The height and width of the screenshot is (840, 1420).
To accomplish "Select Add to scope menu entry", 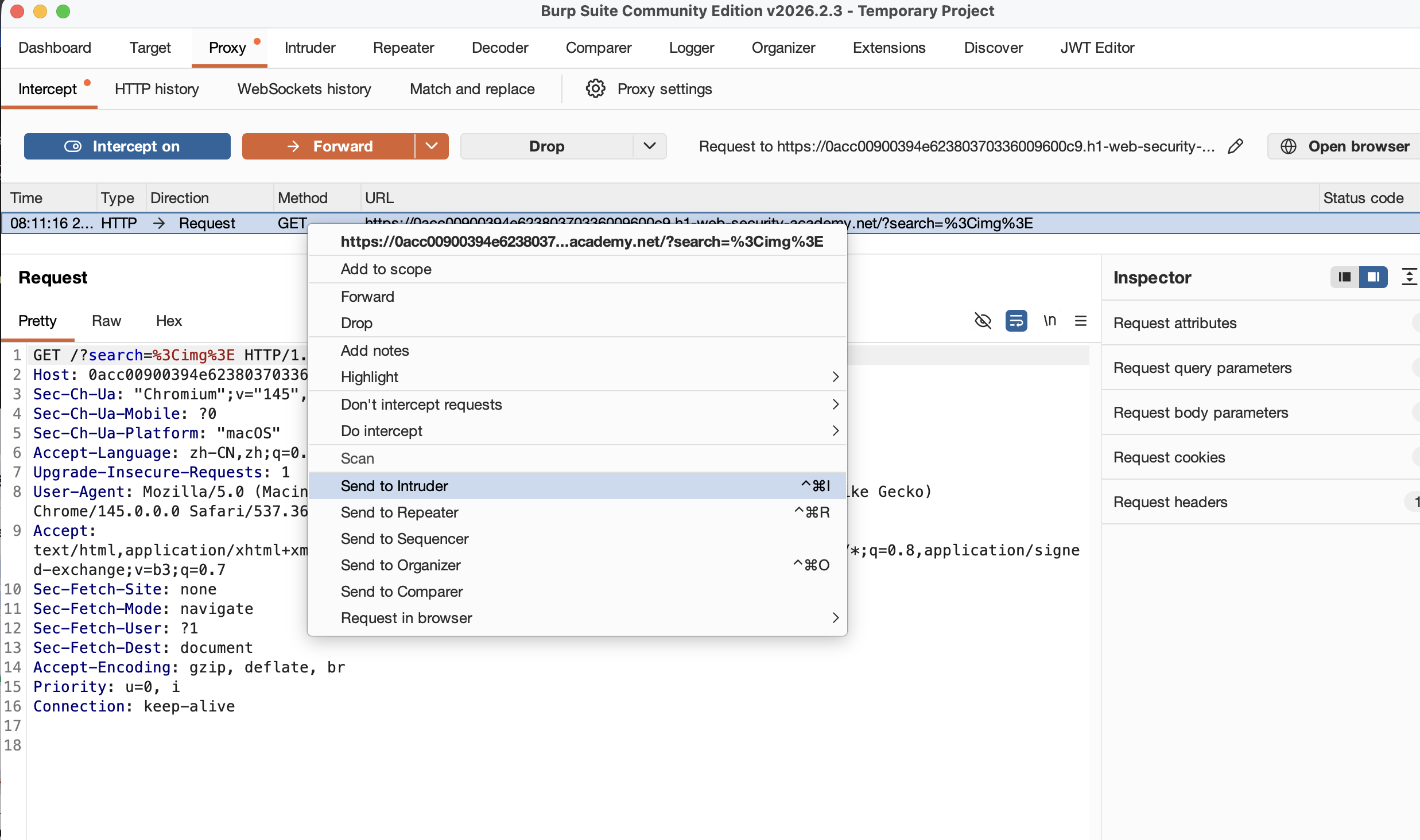I will pos(386,269).
